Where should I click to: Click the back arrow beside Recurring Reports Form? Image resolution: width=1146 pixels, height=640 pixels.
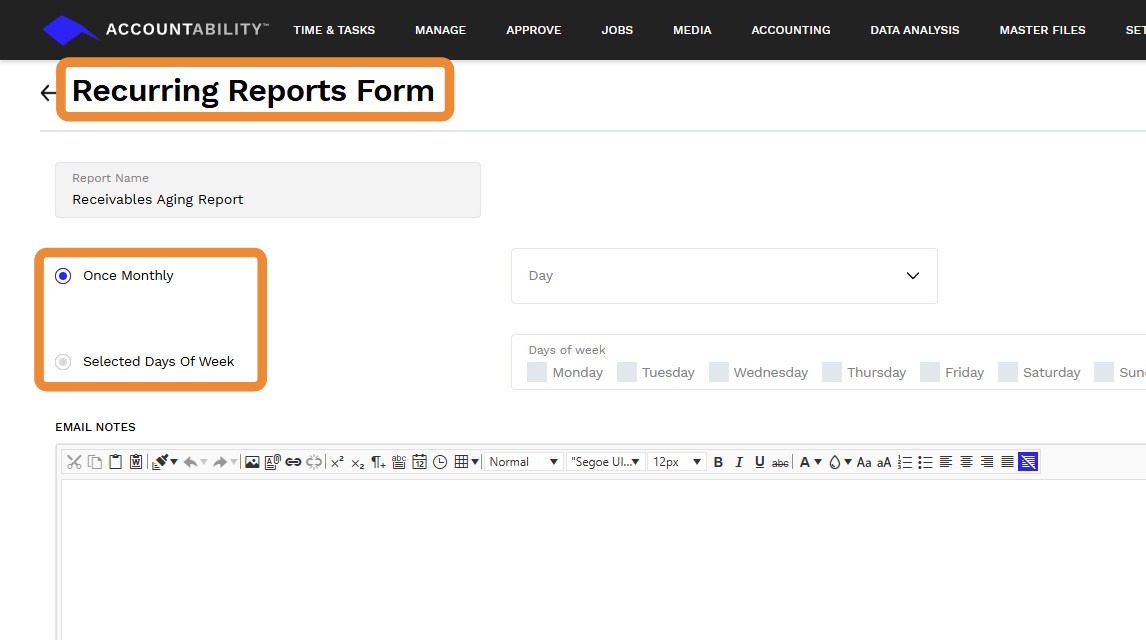(48, 93)
